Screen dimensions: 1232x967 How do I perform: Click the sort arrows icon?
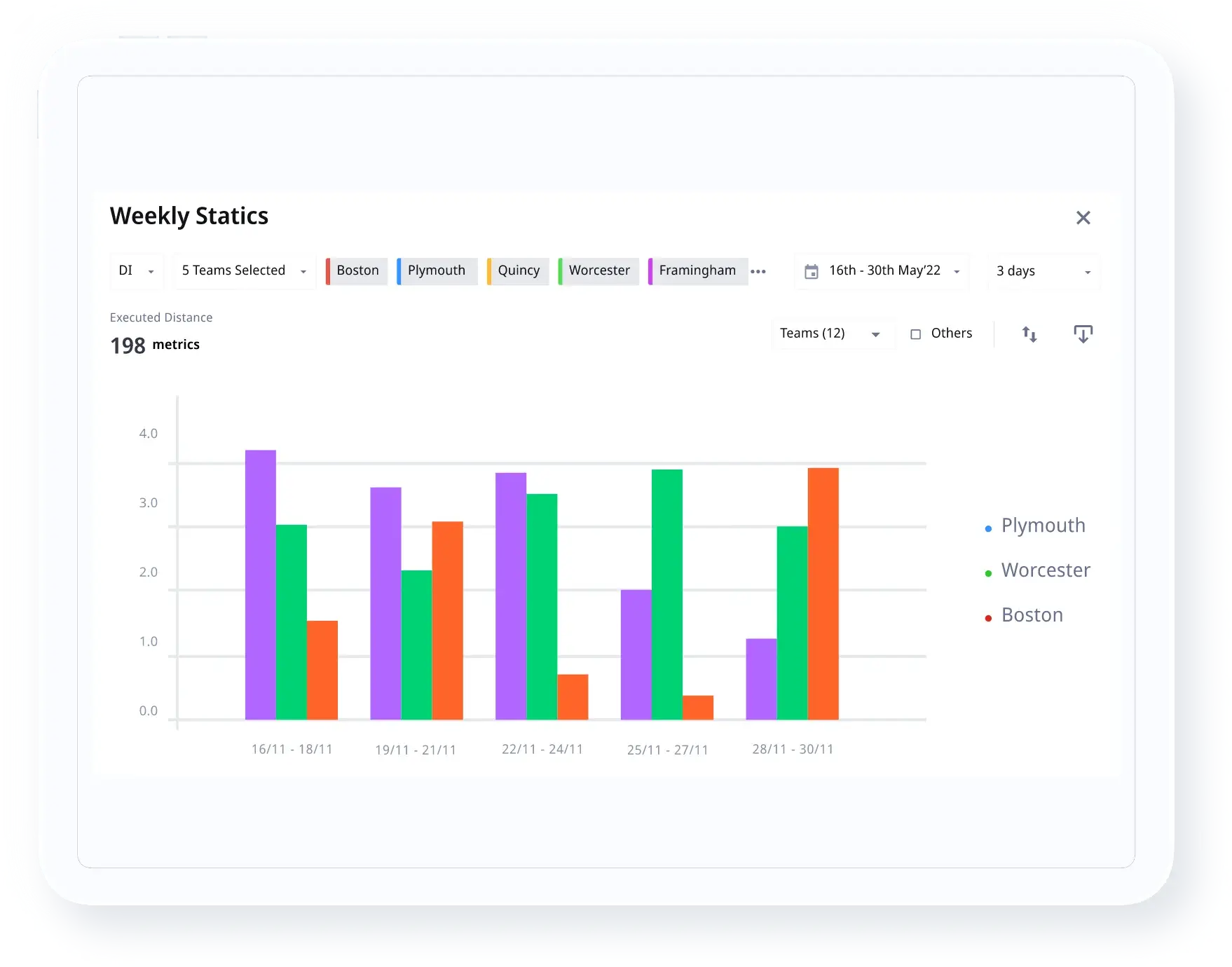click(1029, 334)
